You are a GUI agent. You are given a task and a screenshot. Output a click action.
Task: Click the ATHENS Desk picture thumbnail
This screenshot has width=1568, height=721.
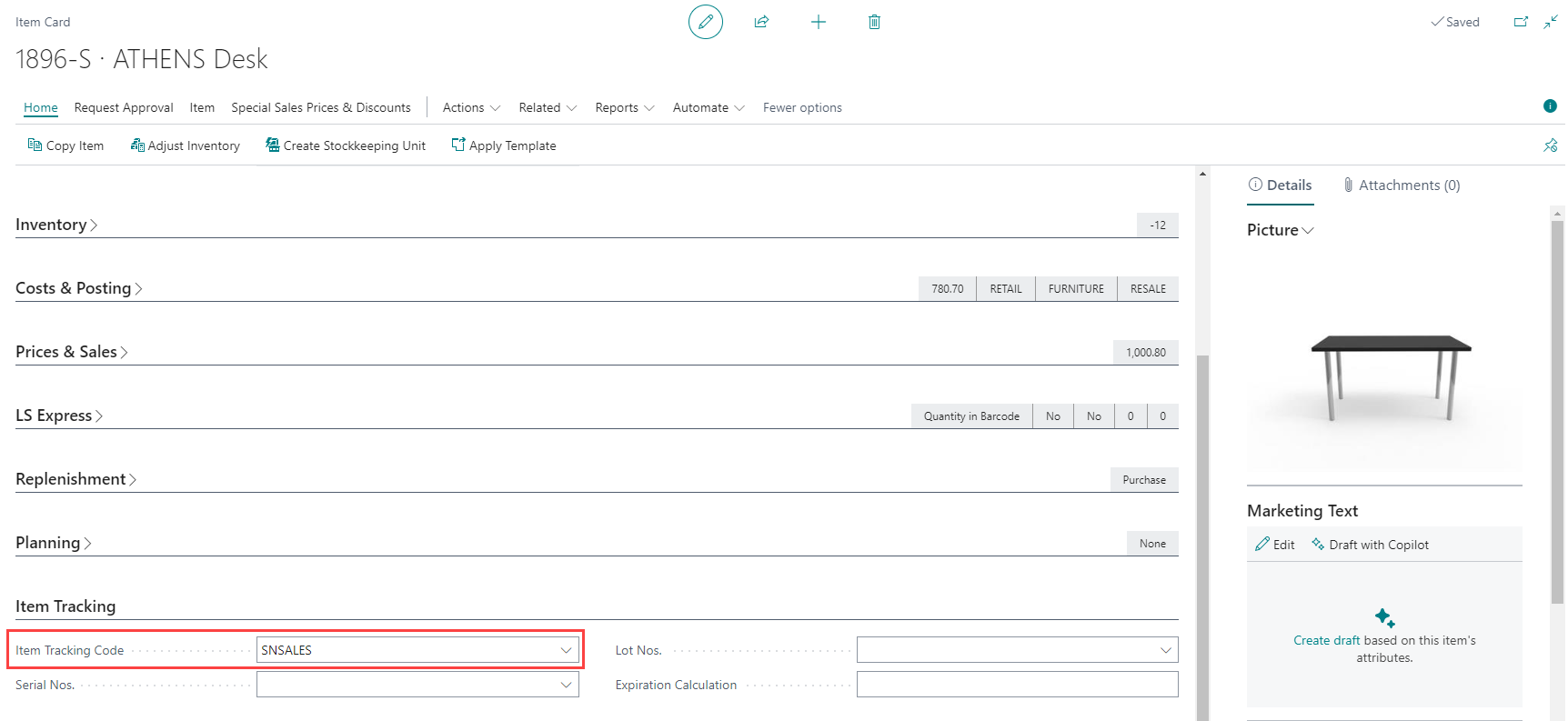coord(1384,377)
